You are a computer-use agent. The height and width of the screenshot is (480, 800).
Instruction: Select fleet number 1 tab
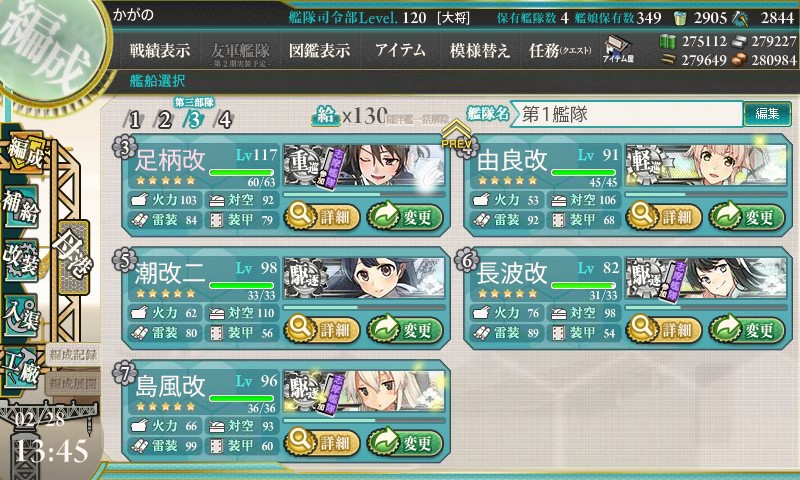coord(134,120)
